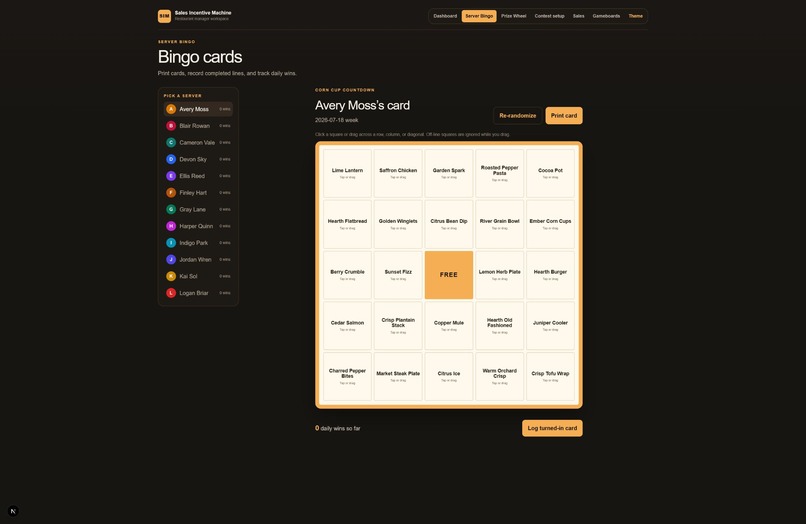
Task: Click Jordan Wren's avatar icon
Action: click(171, 259)
